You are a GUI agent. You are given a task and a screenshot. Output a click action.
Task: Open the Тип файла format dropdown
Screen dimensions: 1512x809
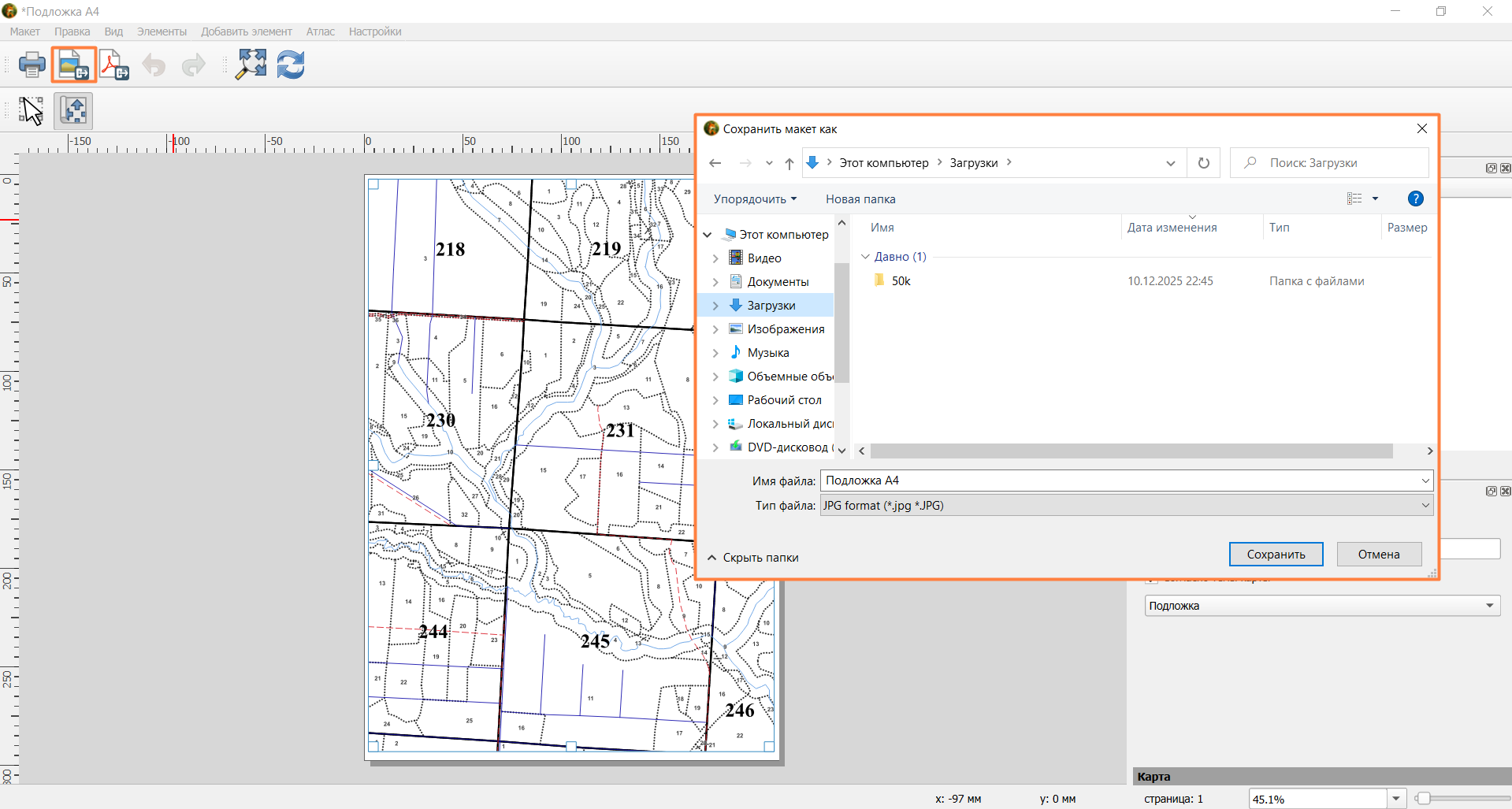click(1127, 505)
